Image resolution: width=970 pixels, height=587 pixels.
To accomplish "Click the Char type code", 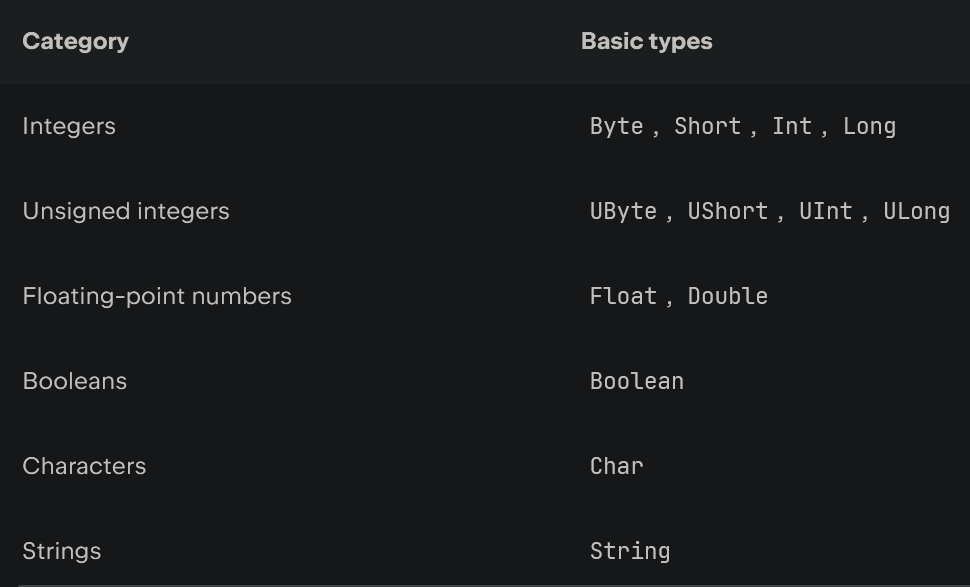I will tap(616, 466).
